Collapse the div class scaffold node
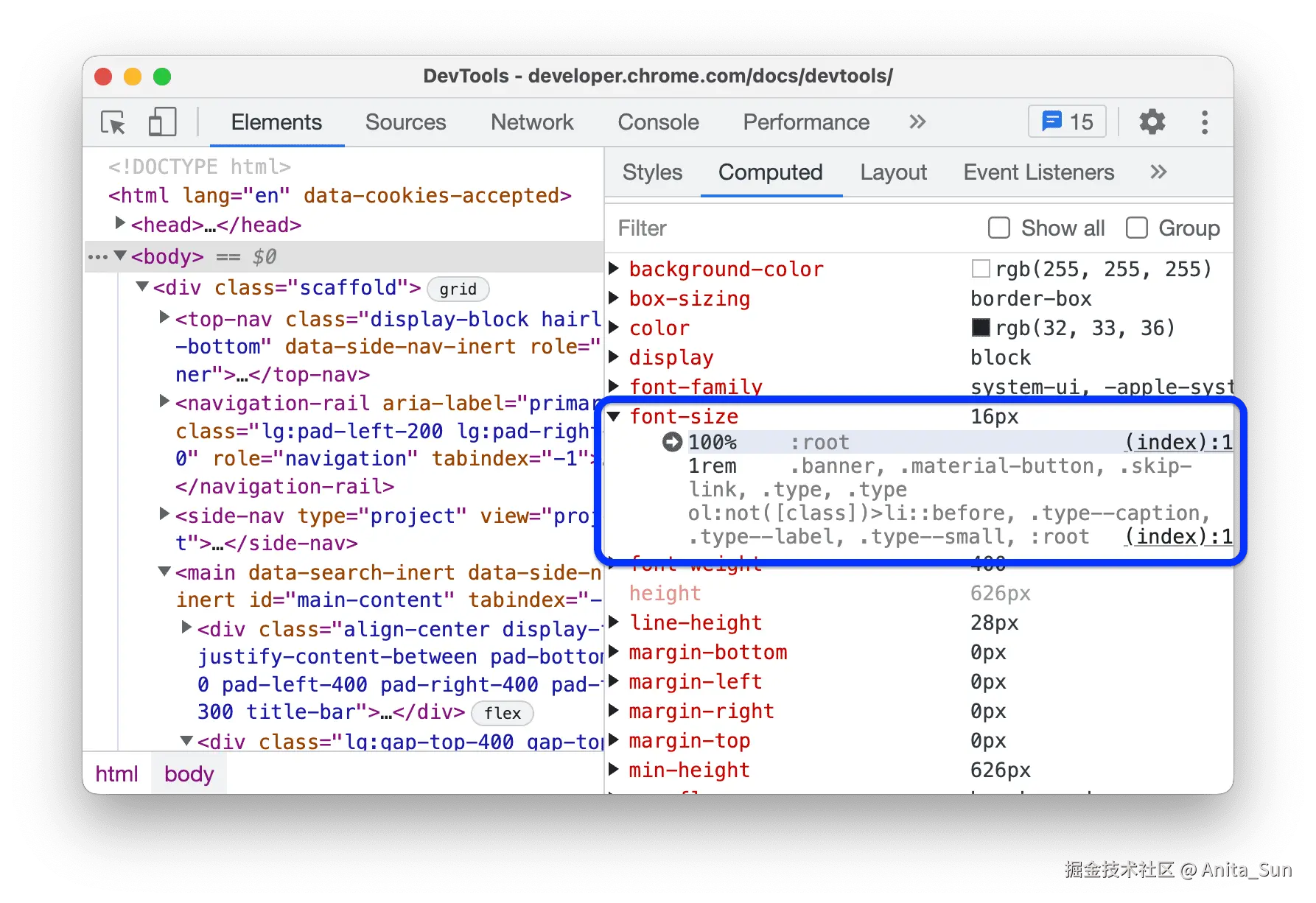The image size is (1316, 903). (142, 286)
